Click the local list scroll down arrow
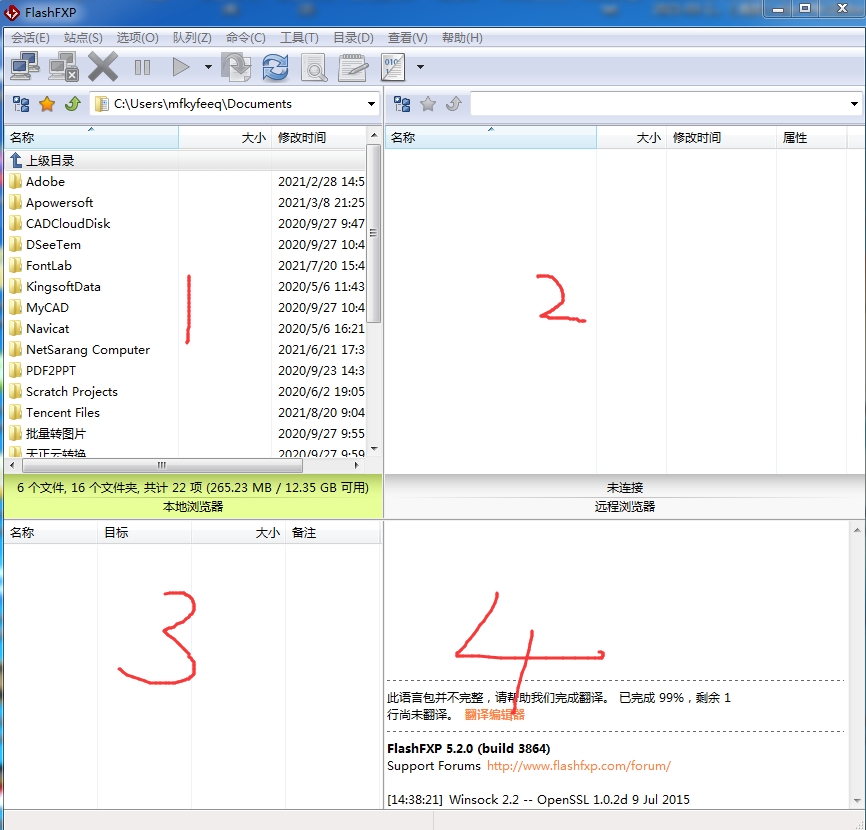The image size is (866, 830). click(374, 448)
